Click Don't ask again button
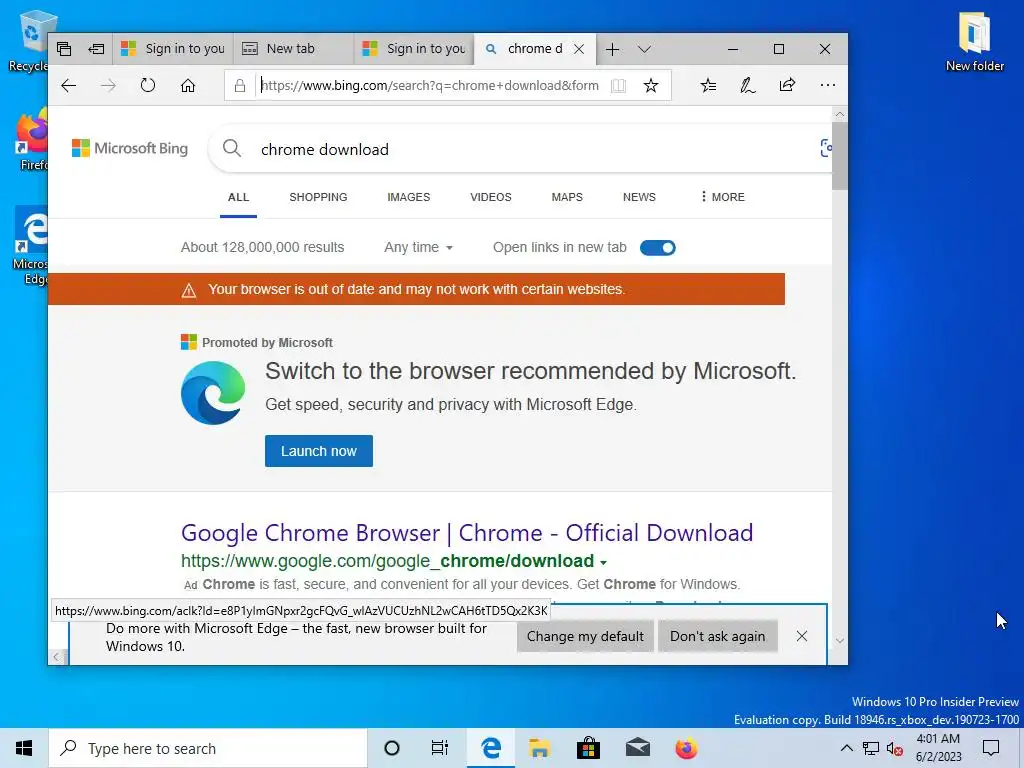This screenshot has width=1024, height=768. (x=717, y=636)
